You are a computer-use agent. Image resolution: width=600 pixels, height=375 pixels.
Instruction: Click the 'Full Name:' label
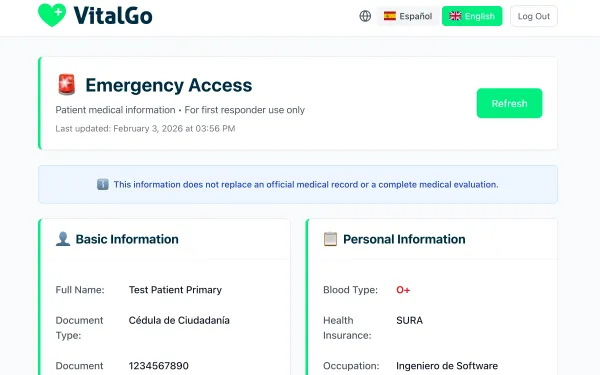[80, 290]
